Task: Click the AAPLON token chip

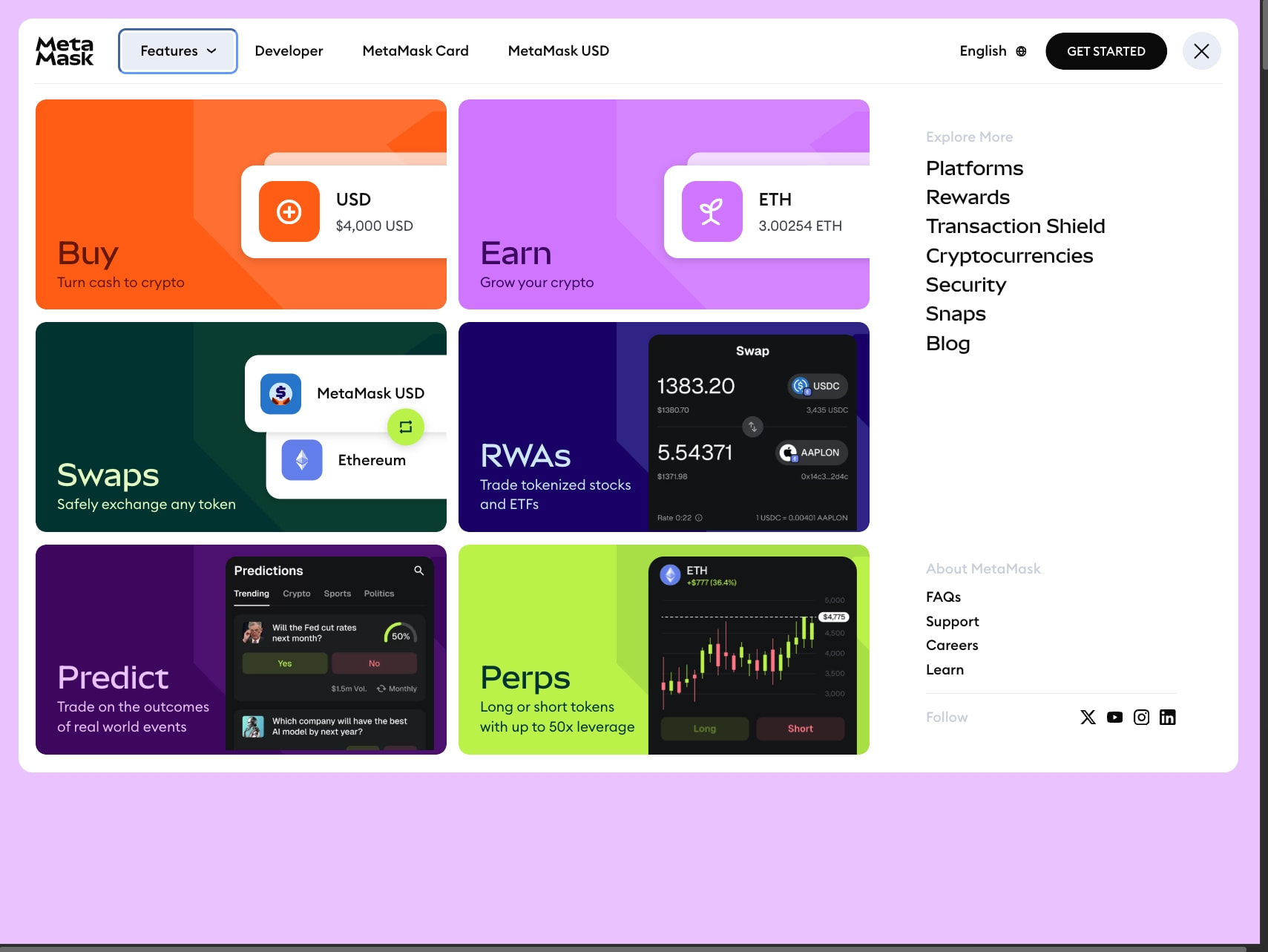Action: tap(812, 453)
